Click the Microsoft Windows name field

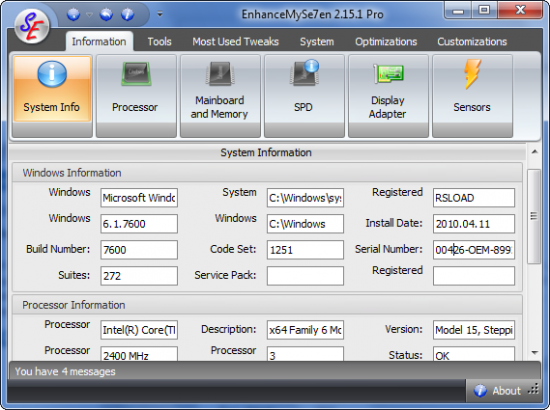coord(139,198)
